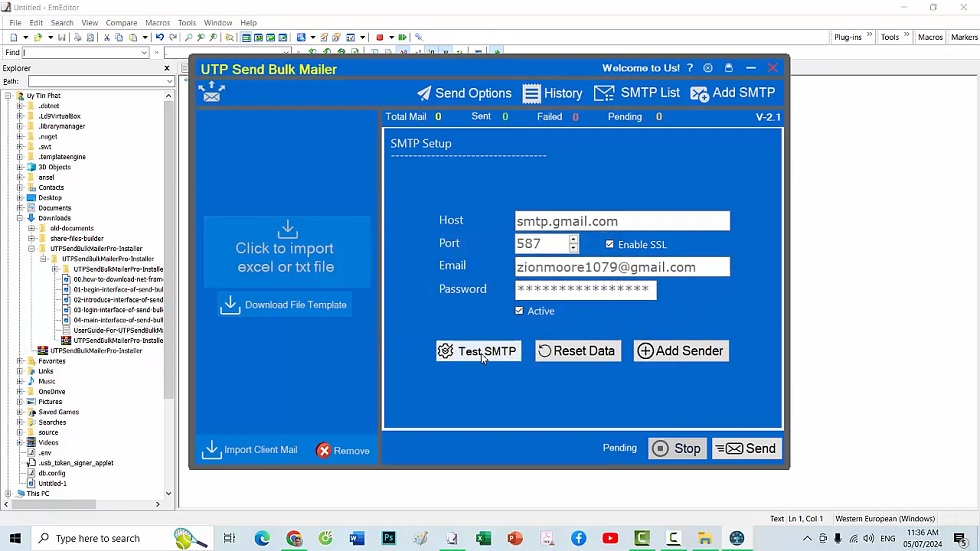Screen dimensions: 980x551
Task: Open the Find dropdown in EmEditor toolbar
Action: click(145, 53)
